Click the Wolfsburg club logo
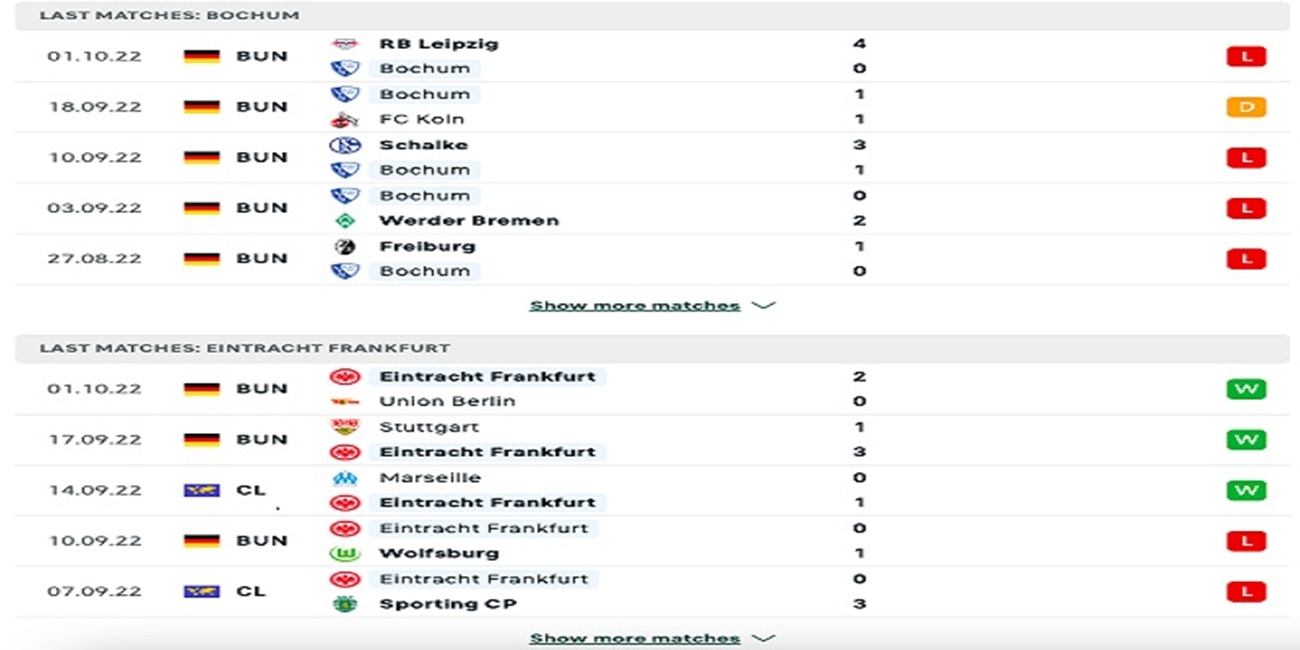This screenshot has width=1300, height=650. coord(345,553)
